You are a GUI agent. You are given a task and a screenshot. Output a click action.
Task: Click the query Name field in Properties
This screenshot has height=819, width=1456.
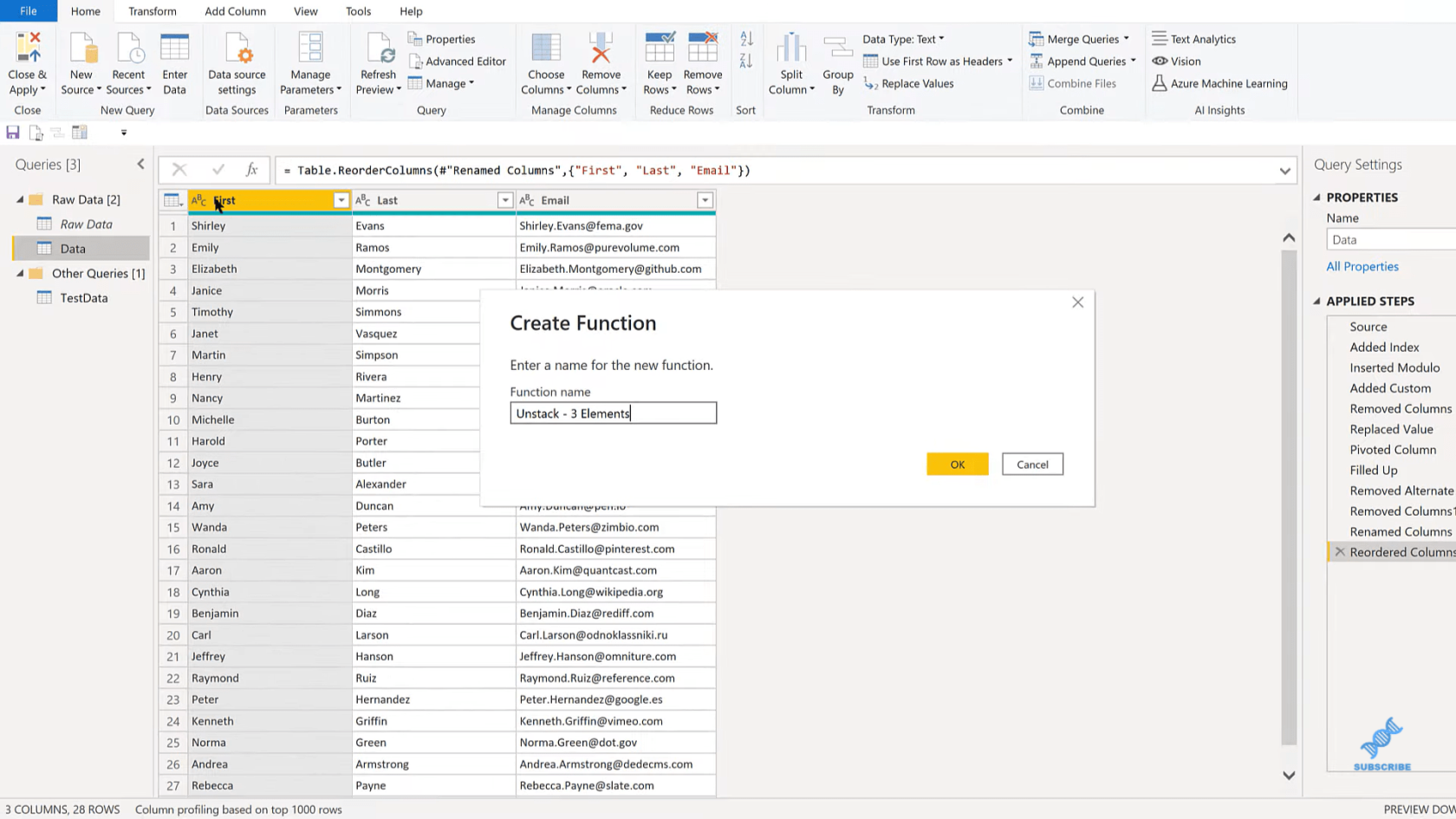point(1391,240)
